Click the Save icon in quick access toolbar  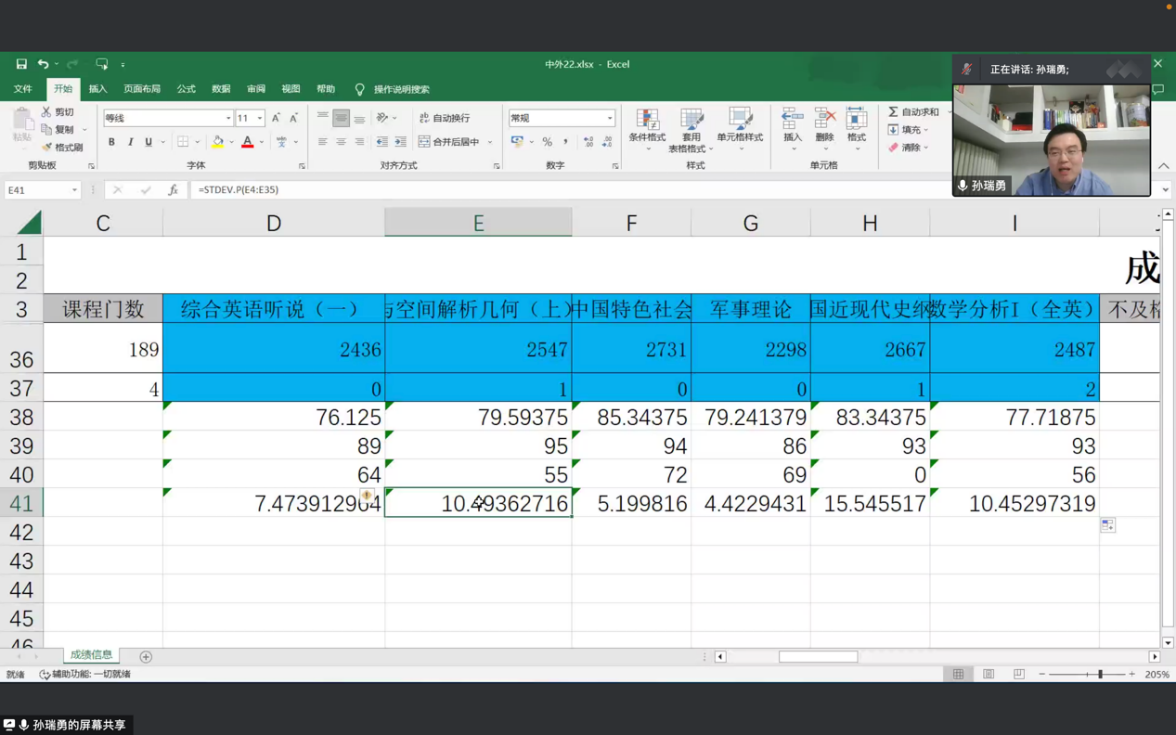(21, 64)
